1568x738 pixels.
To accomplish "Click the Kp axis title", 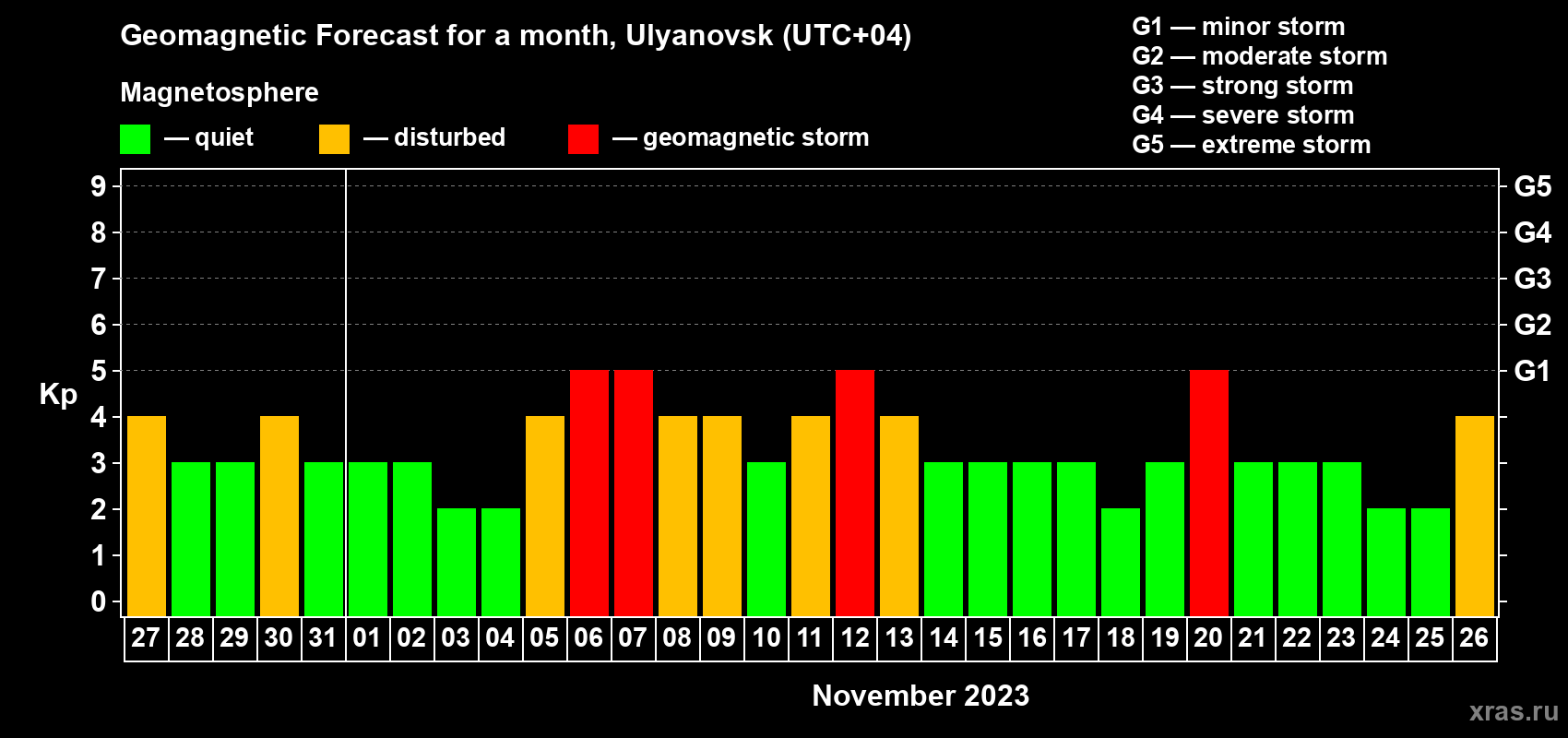I will tap(58, 395).
